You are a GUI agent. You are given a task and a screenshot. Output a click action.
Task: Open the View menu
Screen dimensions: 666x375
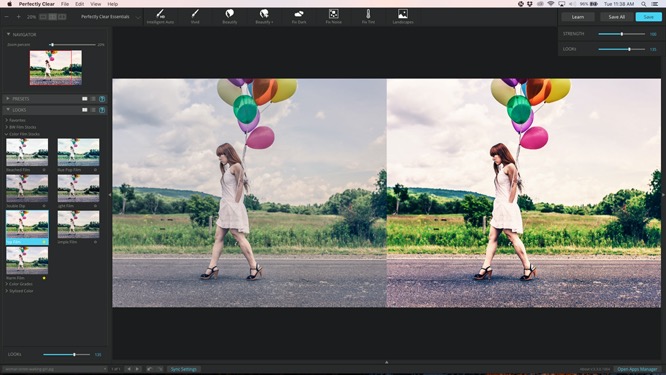96,4
